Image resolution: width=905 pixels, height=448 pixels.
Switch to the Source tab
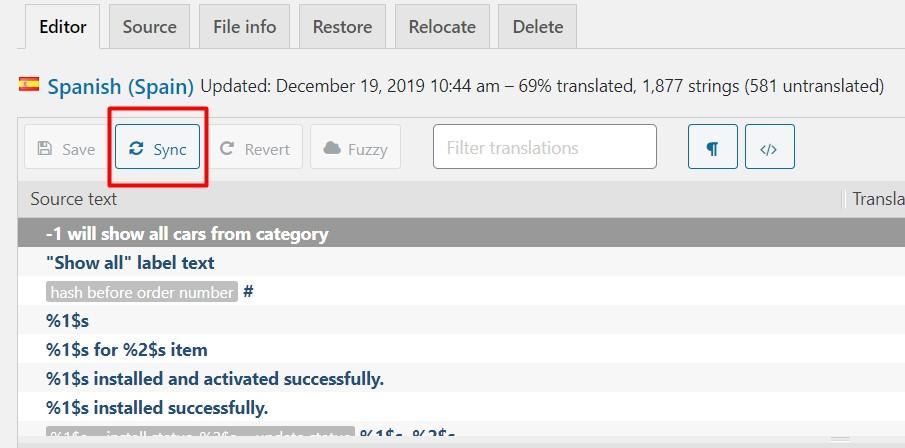(149, 27)
